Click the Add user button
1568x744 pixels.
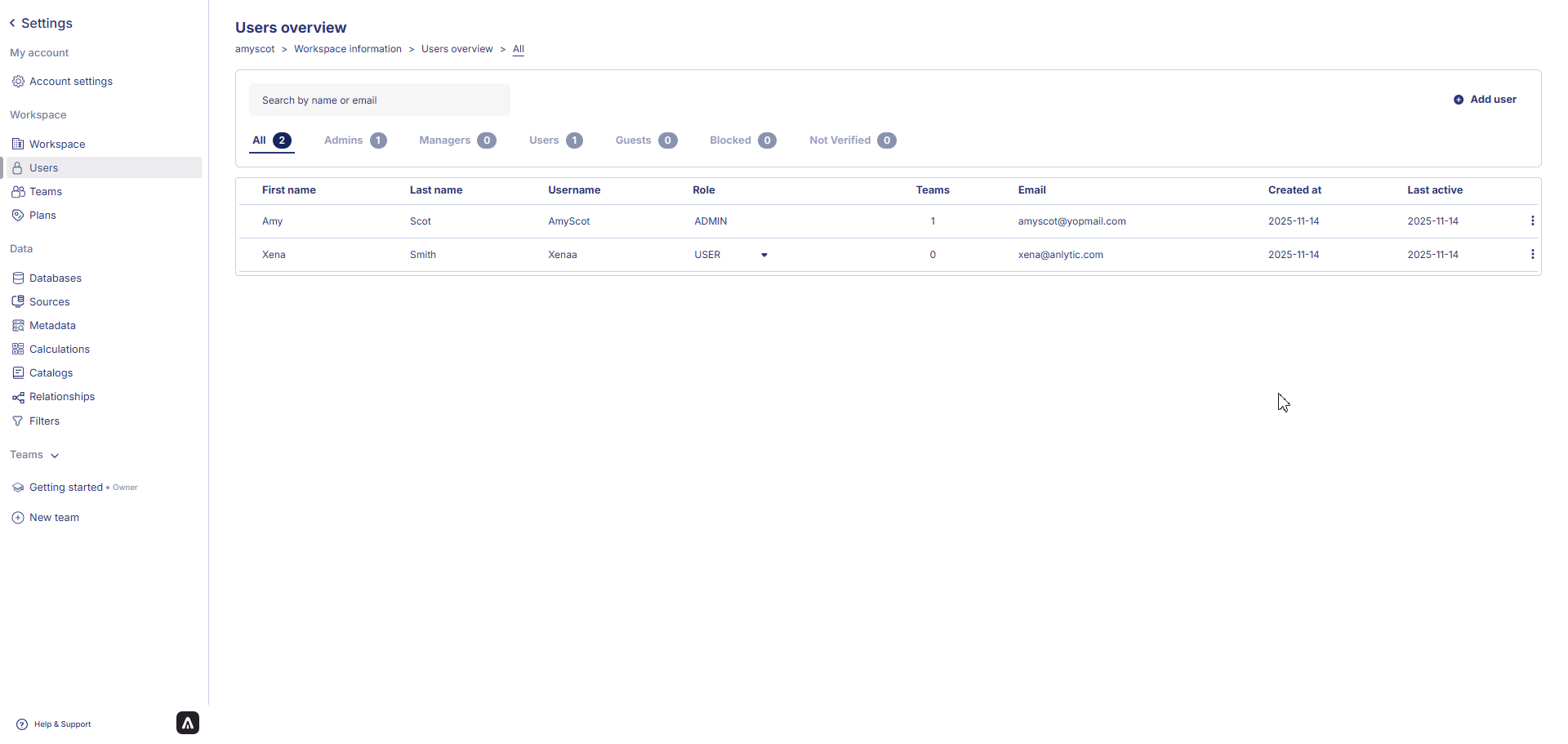tap(1485, 100)
